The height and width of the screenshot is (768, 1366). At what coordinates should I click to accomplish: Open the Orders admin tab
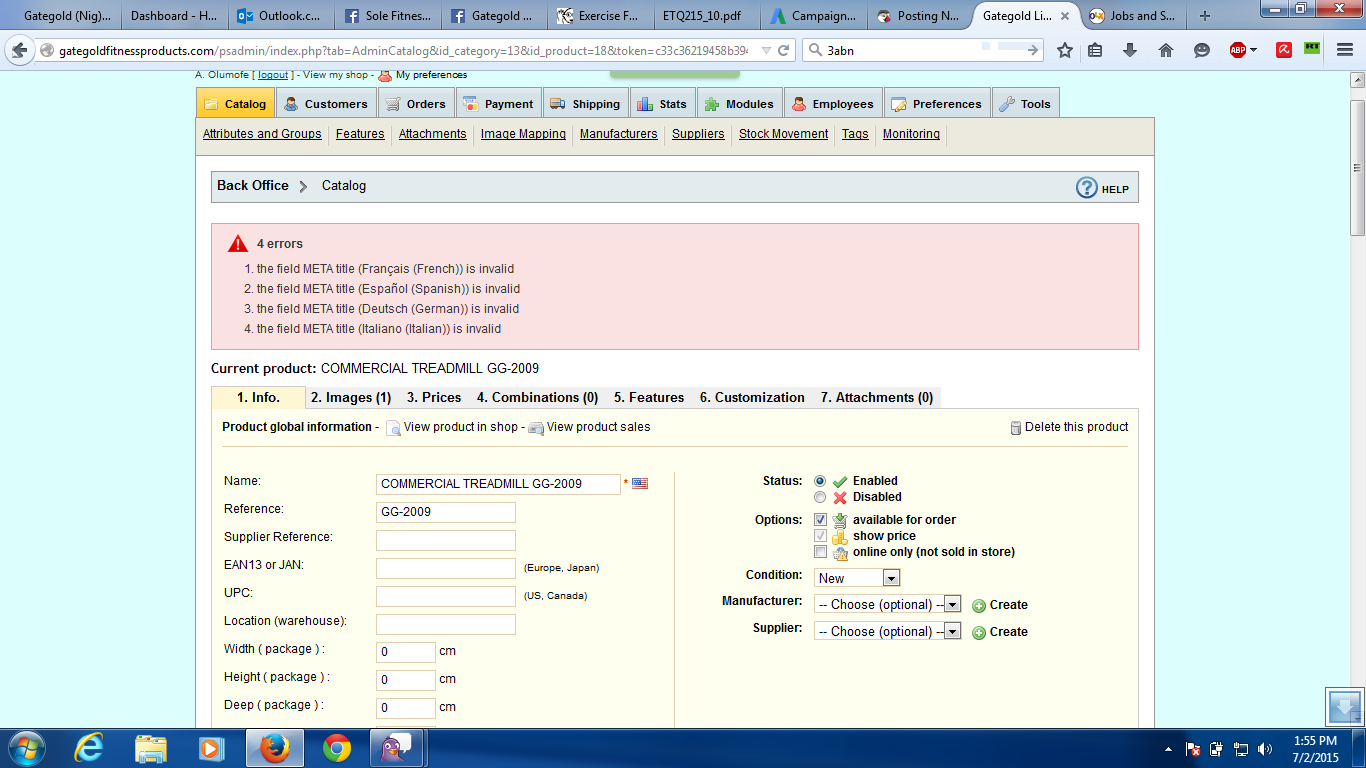(x=416, y=104)
